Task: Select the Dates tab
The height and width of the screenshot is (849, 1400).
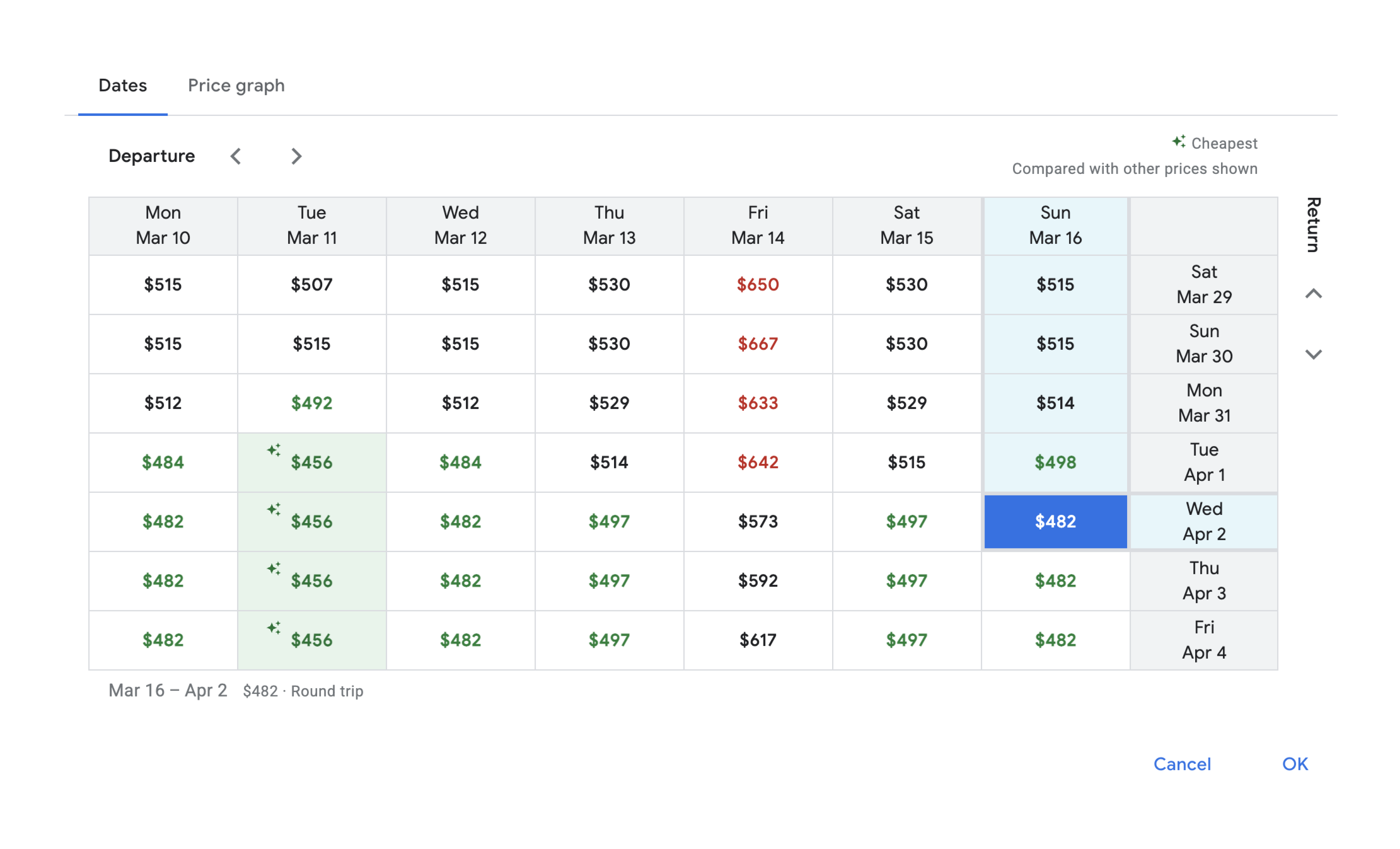Action: click(123, 86)
